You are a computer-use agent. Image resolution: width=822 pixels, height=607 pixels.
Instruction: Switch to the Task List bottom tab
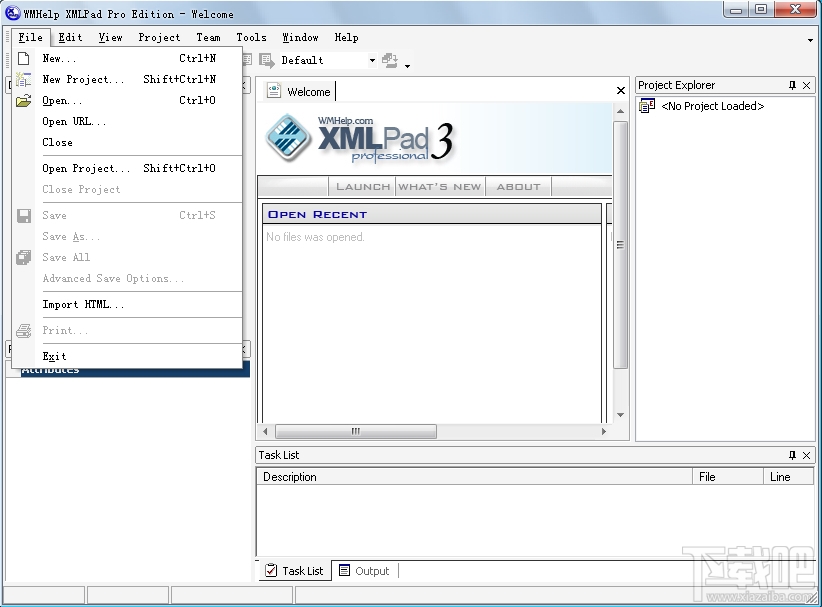coord(295,570)
